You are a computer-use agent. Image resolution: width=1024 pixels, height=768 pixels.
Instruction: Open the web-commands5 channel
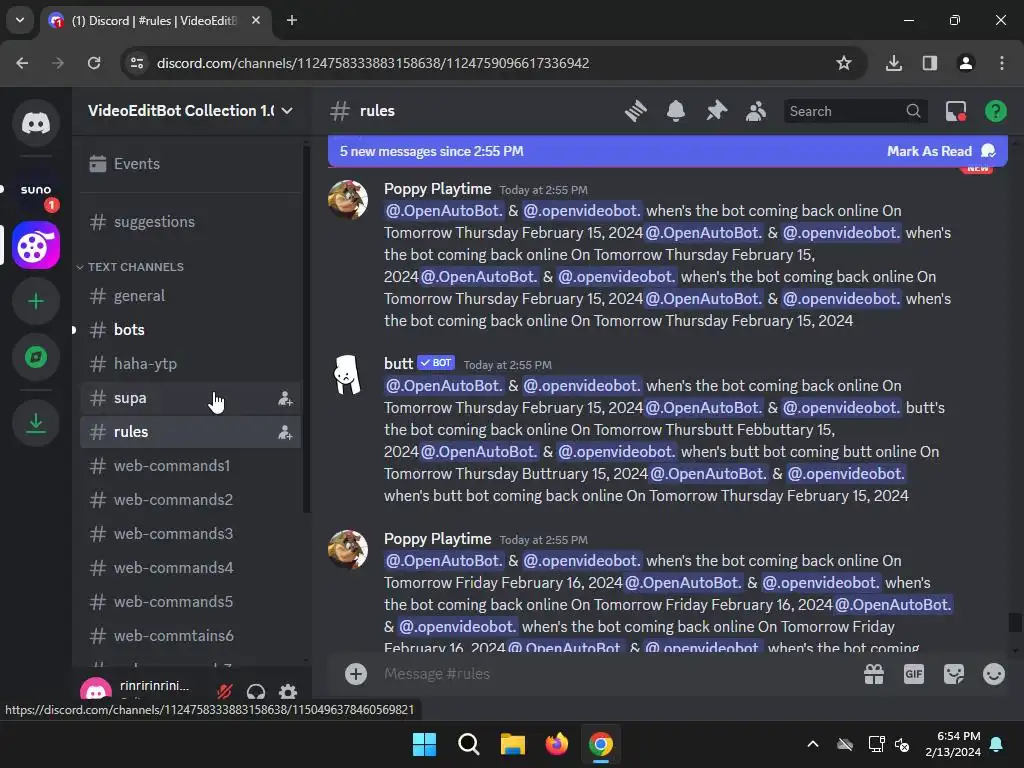pyautogui.click(x=191, y=601)
